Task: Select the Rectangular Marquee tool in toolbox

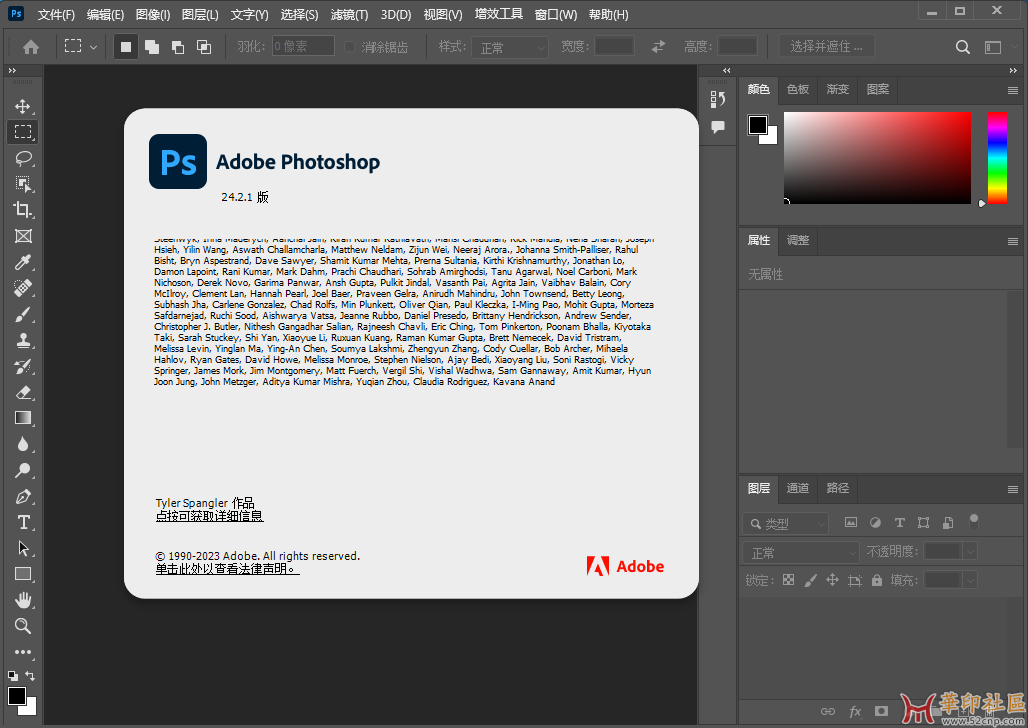Action: [x=23, y=132]
